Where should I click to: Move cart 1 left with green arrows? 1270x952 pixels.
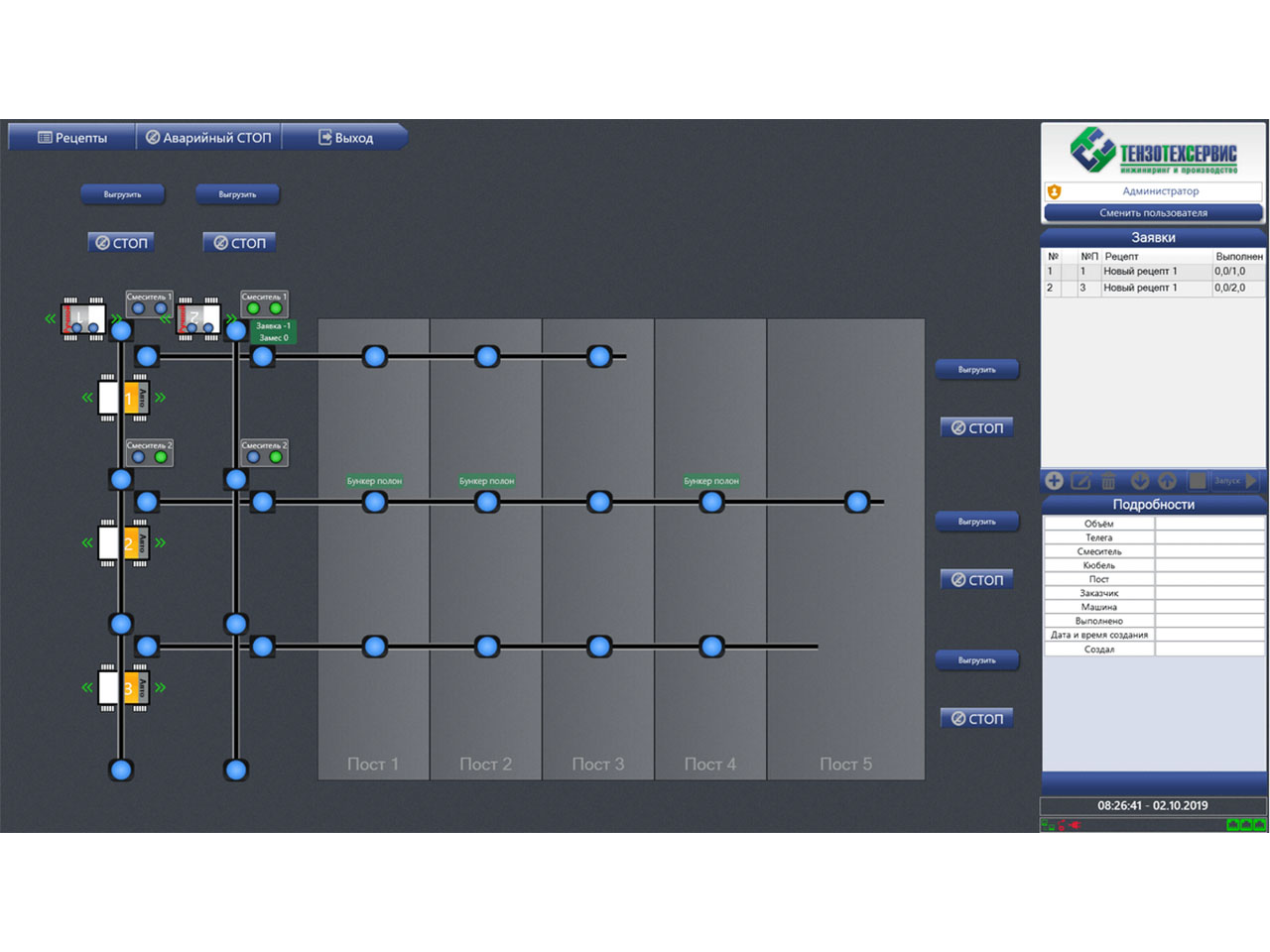tap(87, 398)
